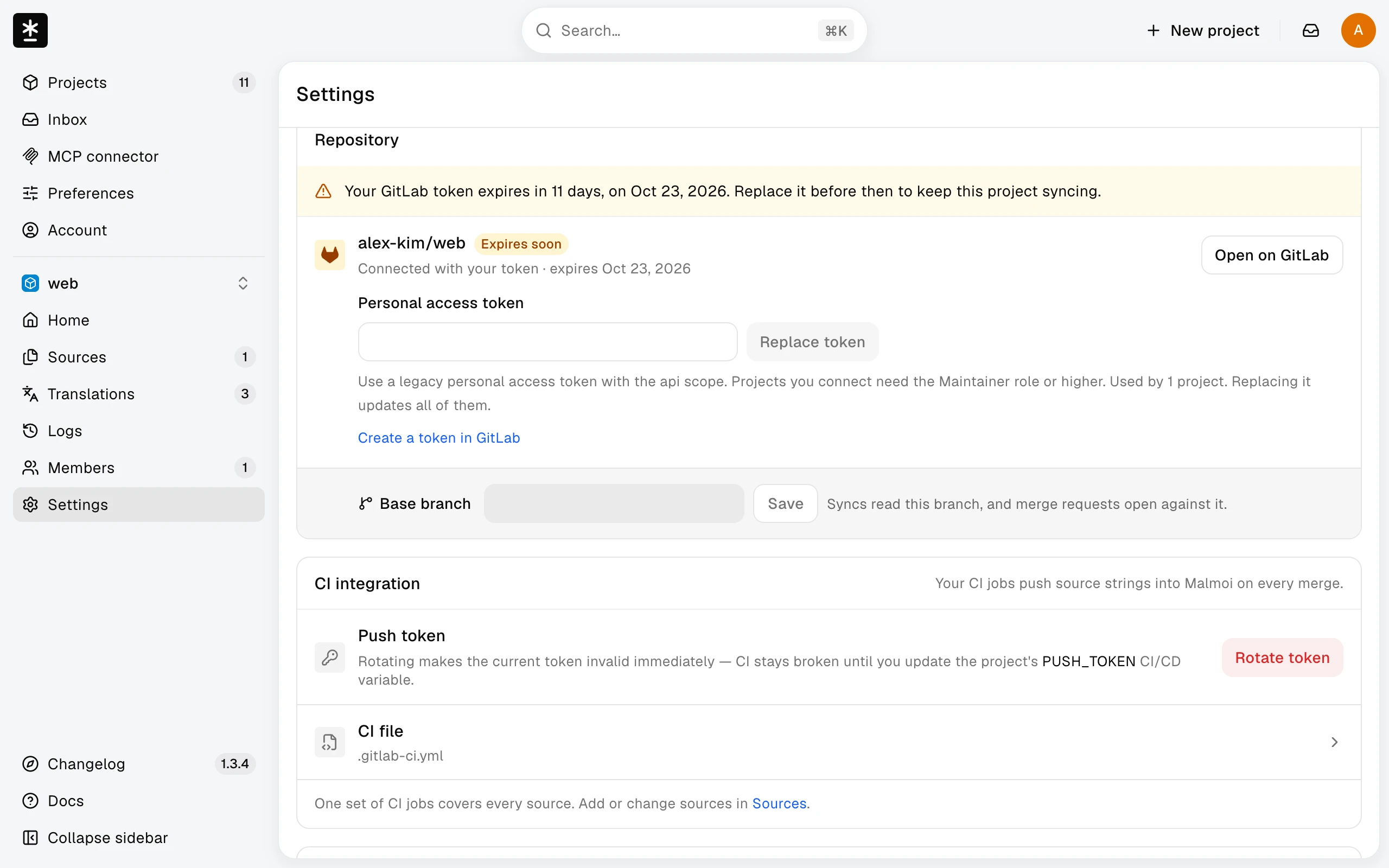Open the orange user avatar menu
This screenshot has height=868, width=1389.
coord(1358,30)
